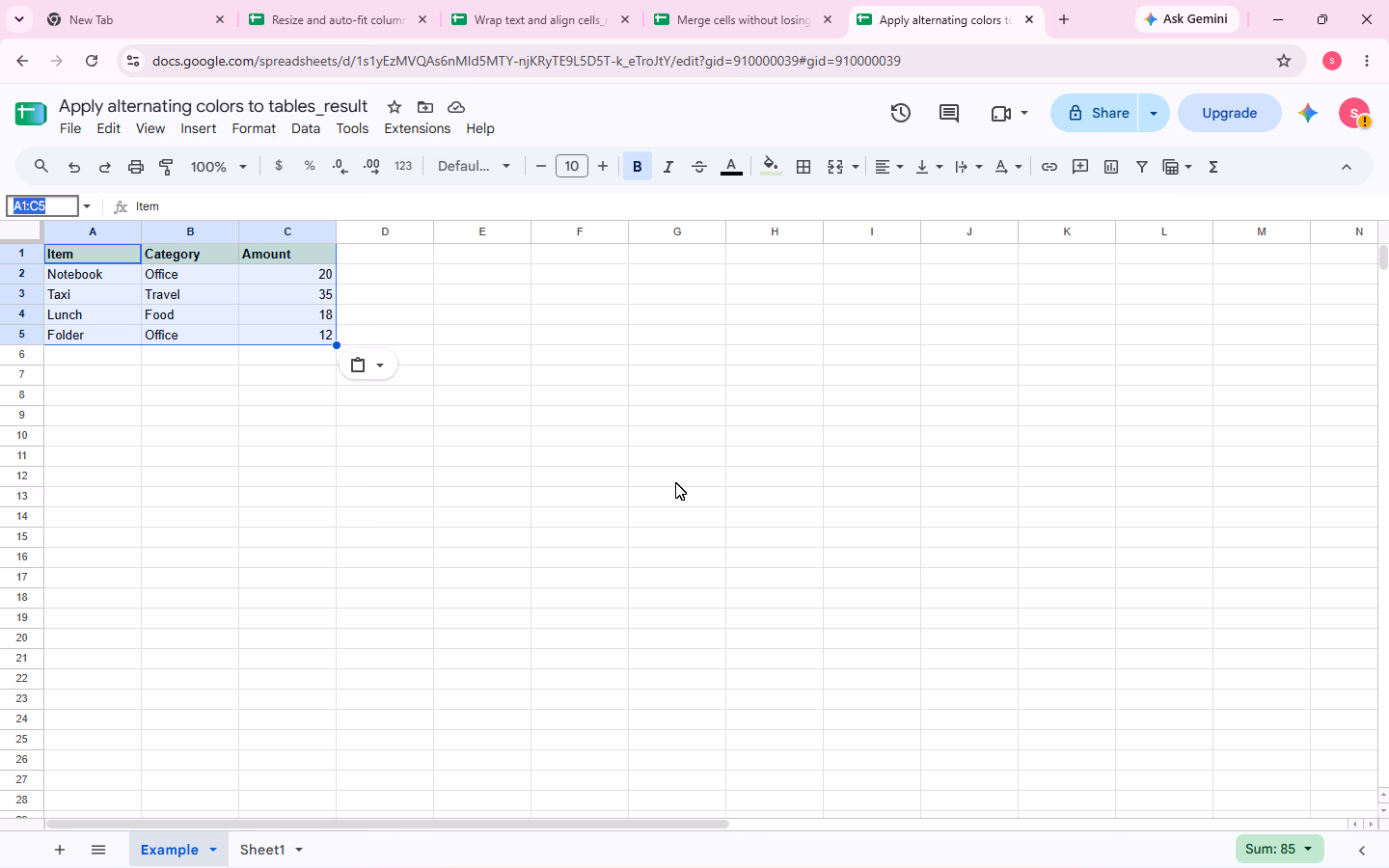The image size is (1389, 868).
Task: Open the Share options dropdown arrow
Action: (1154, 113)
